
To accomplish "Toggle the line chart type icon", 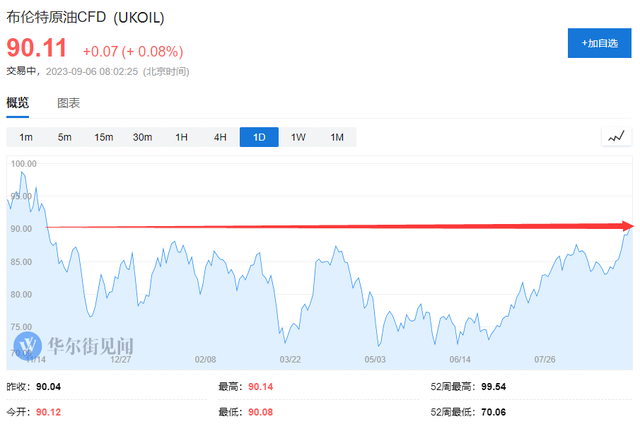I will tap(616, 137).
